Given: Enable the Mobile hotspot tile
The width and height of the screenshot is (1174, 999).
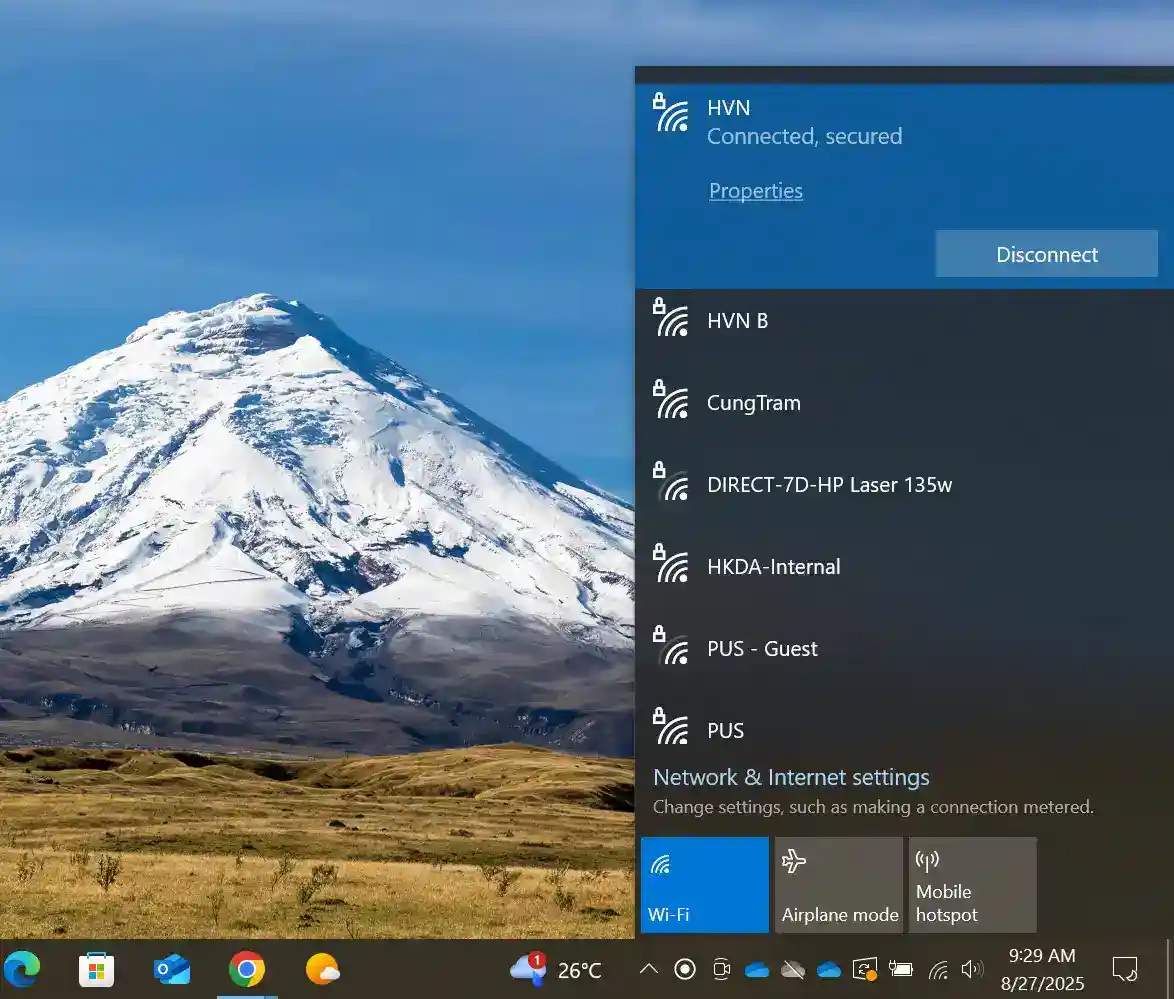Looking at the screenshot, I should point(971,884).
